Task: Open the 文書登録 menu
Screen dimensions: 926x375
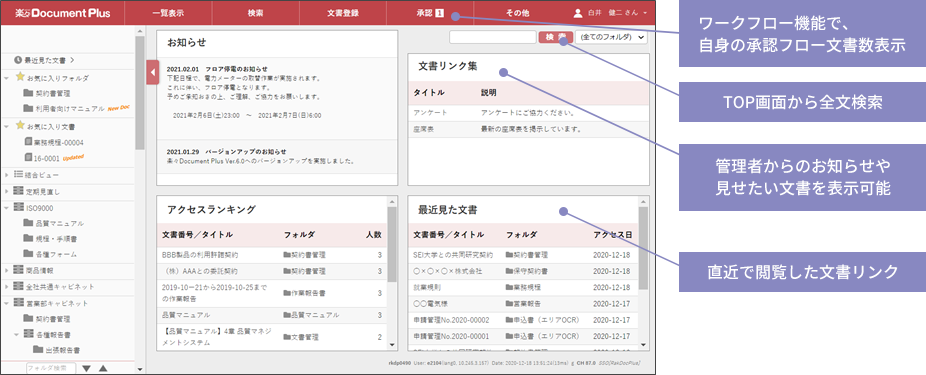Action: [343, 13]
